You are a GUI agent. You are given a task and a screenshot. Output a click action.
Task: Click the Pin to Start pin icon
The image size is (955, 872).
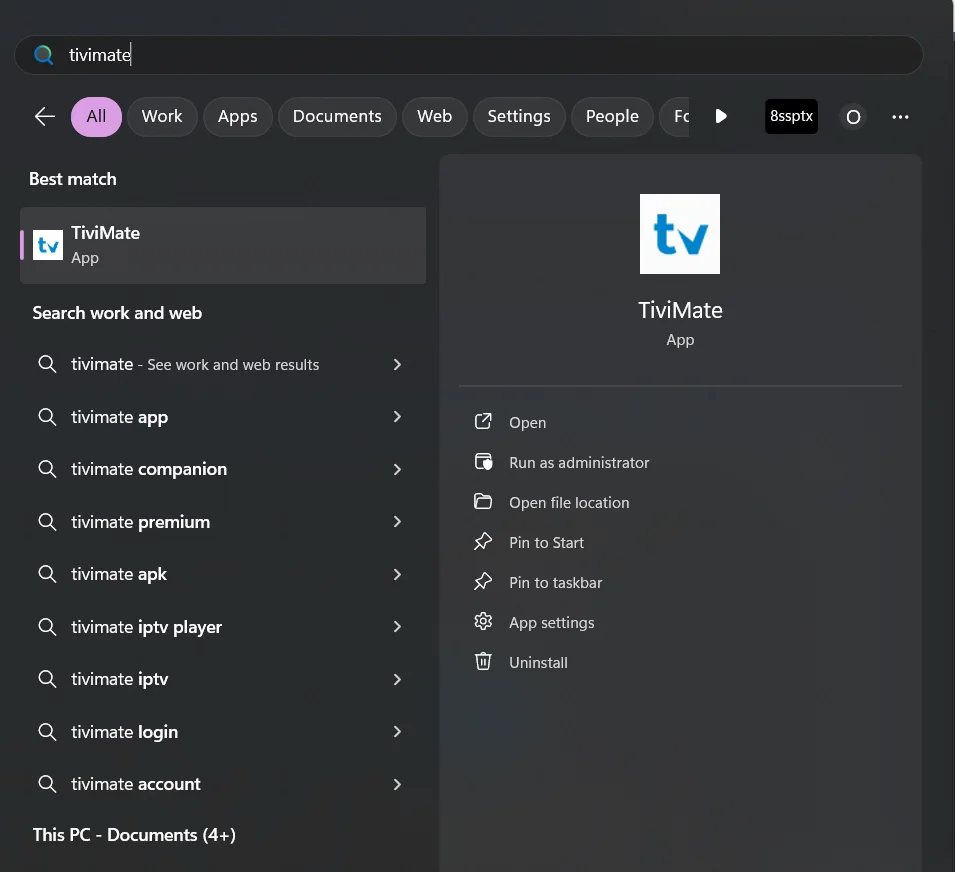click(483, 541)
